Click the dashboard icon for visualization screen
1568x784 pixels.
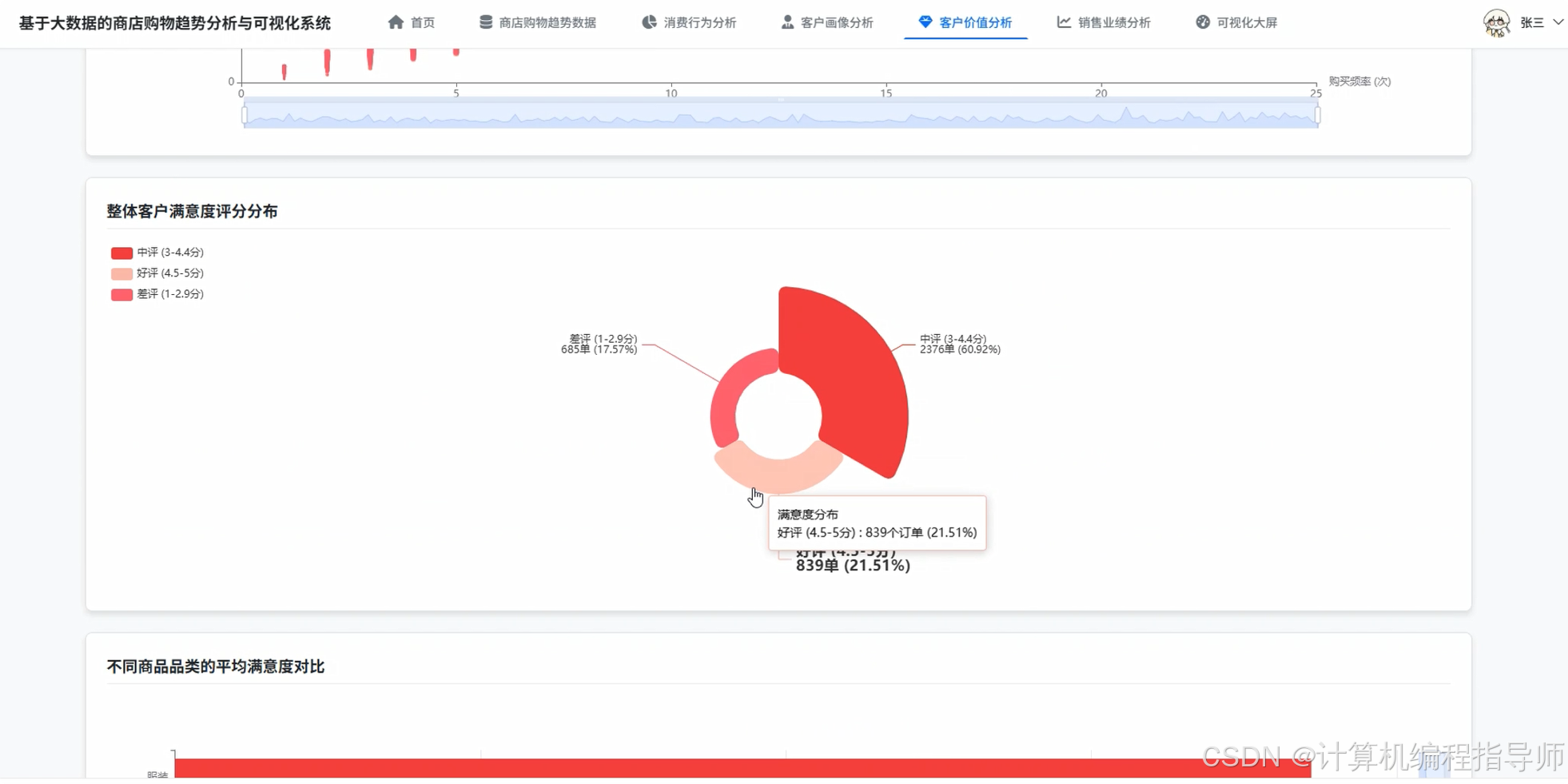[1203, 22]
